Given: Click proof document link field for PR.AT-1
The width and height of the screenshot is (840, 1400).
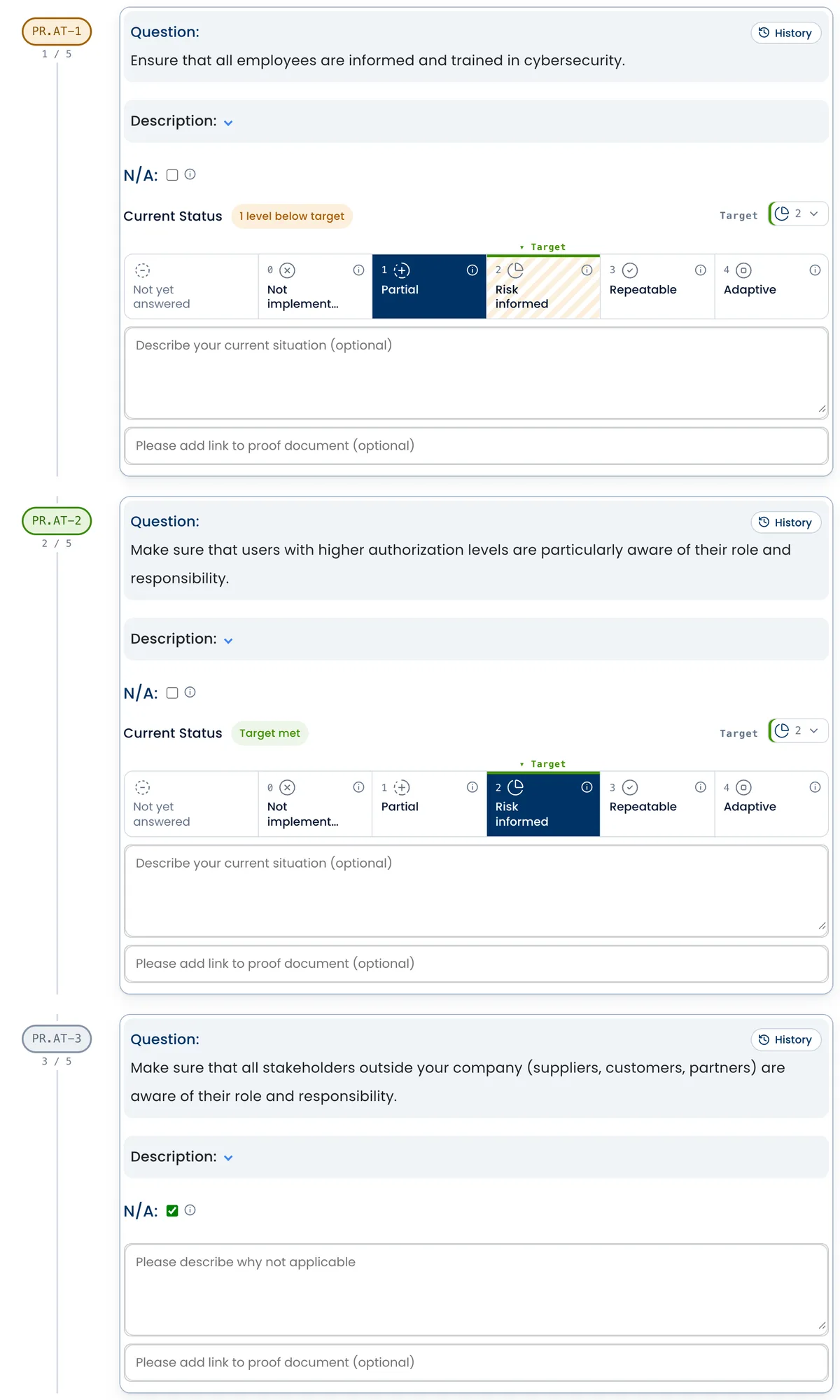Looking at the screenshot, I should [476, 445].
